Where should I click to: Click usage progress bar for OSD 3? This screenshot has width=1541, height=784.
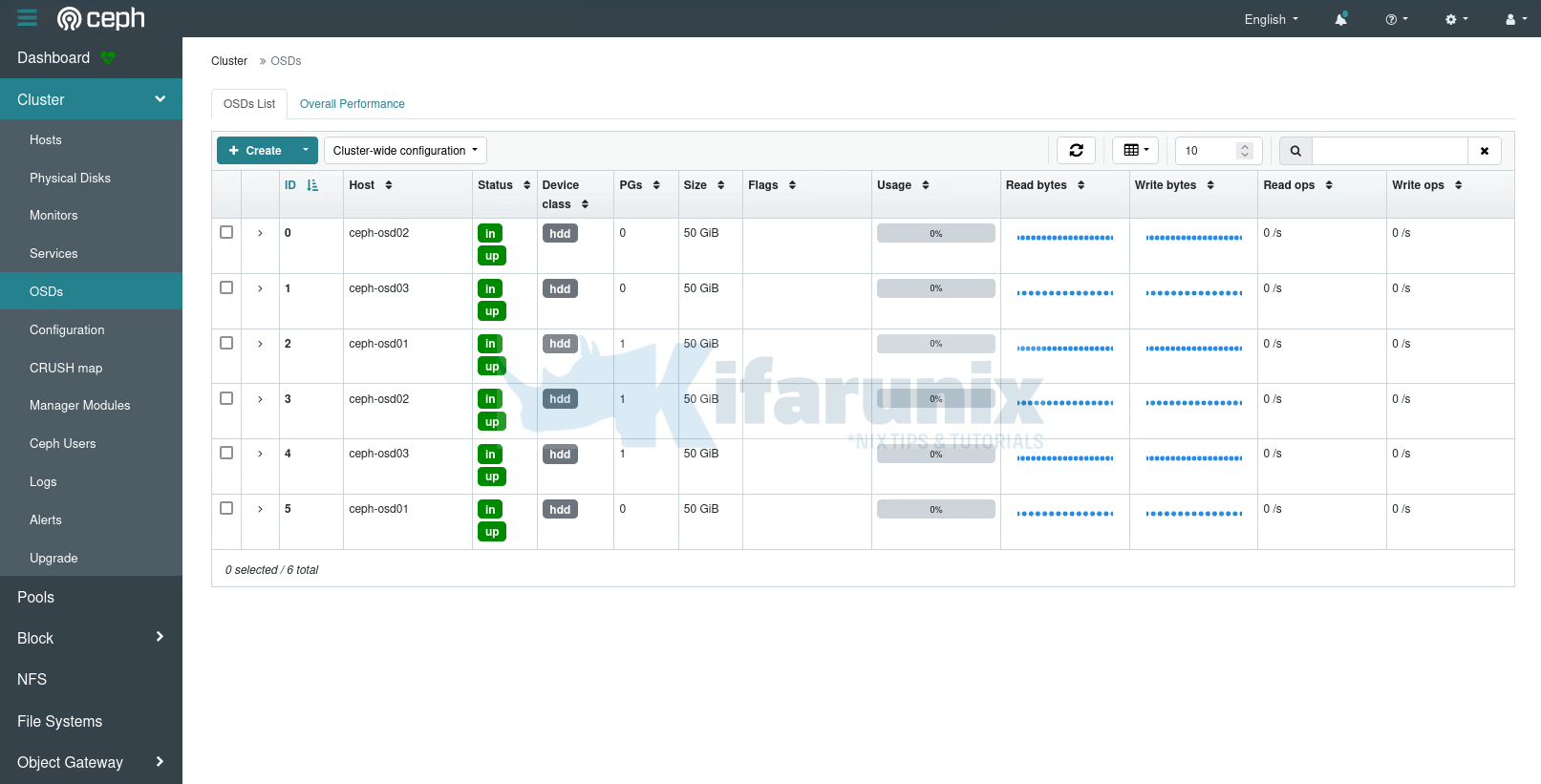pyautogui.click(x=935, y=399)
